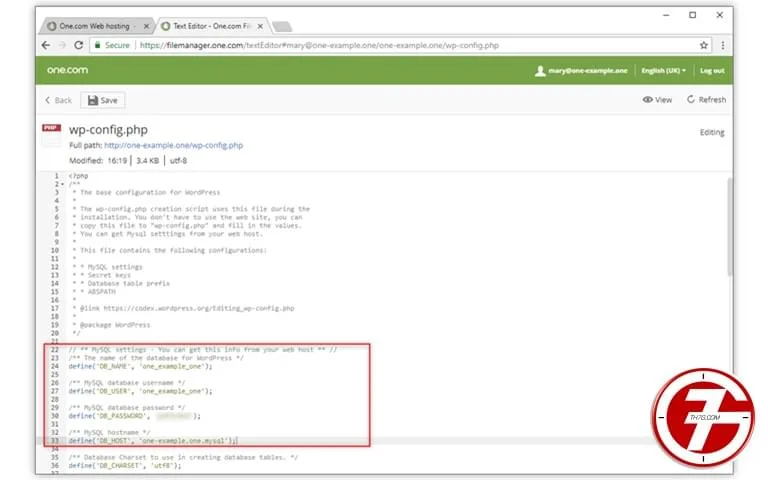This screenshot has height=480, width=768.
Task: Click the Modified 16:19 timestamp
Action: point(98,161)
